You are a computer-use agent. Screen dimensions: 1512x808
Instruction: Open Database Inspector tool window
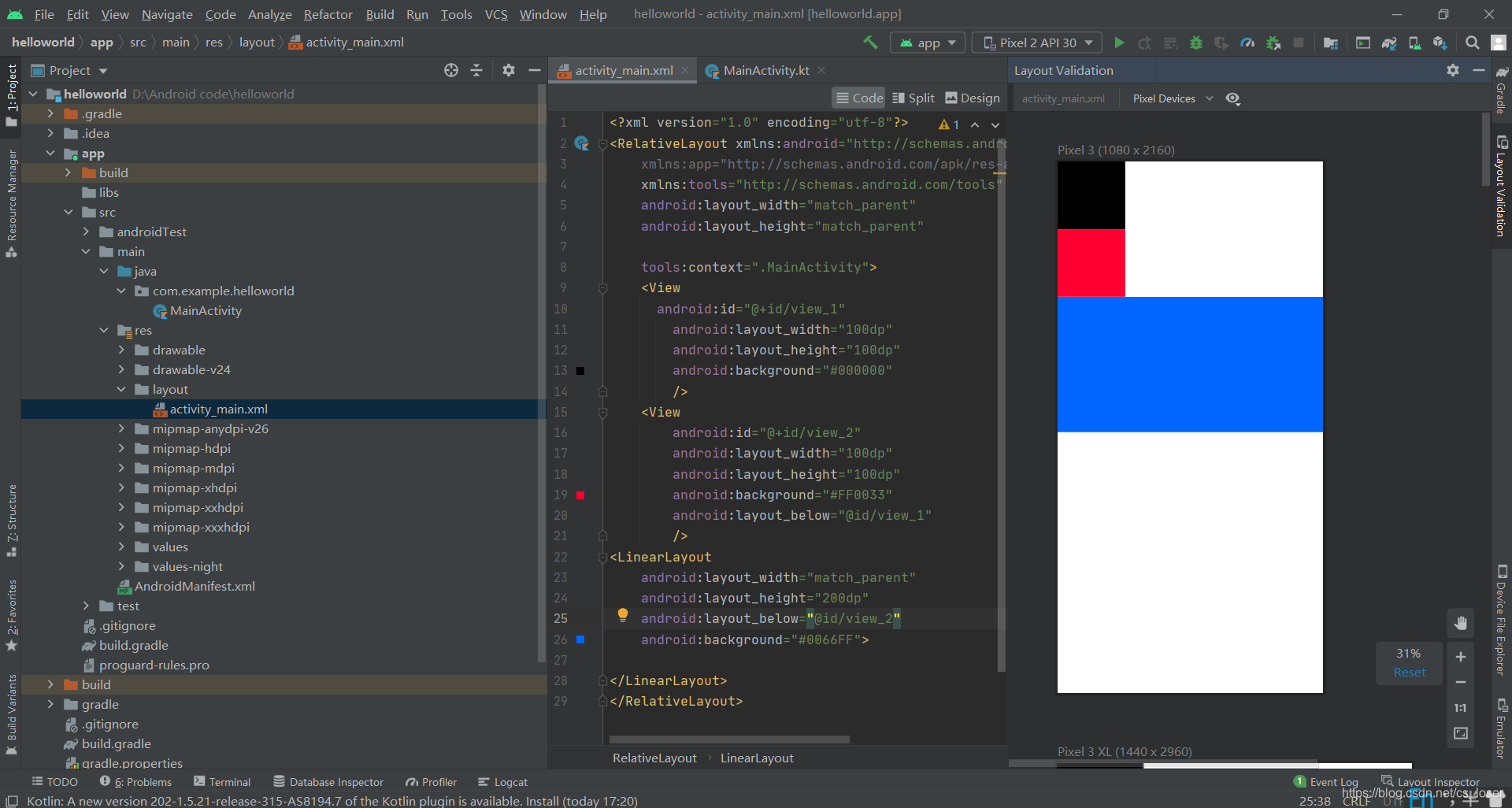coord(328,782)
